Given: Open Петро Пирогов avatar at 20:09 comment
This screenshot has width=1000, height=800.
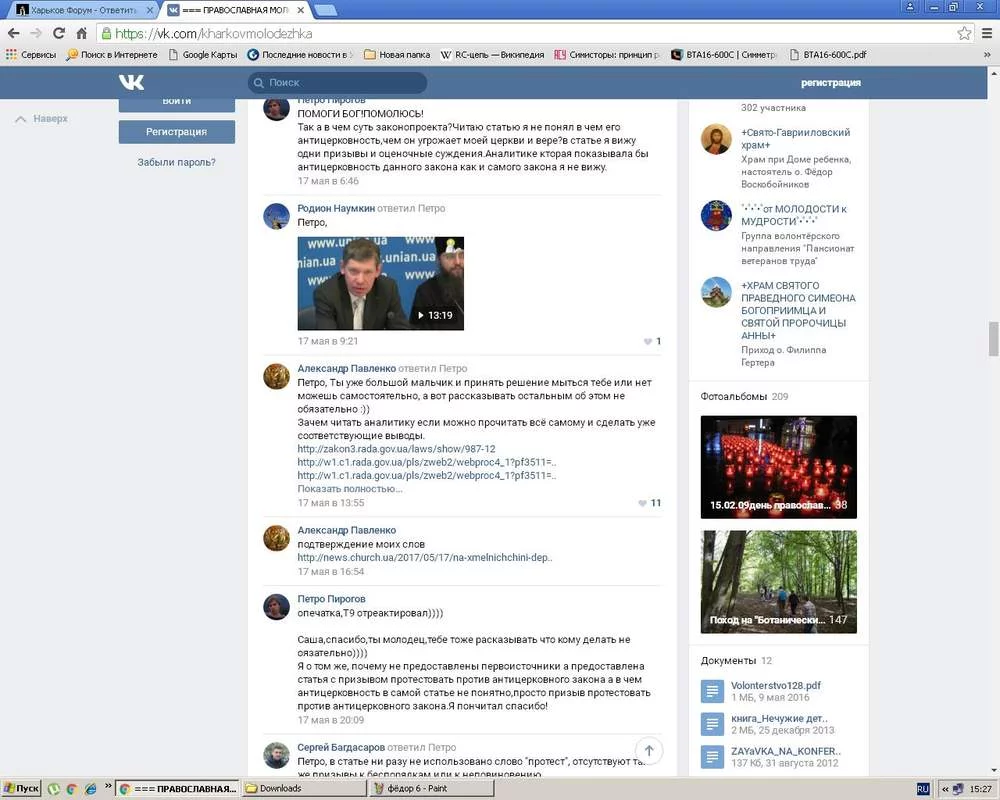Looking at the screenshot, I should pyautogui.click(x=277, y=607).
